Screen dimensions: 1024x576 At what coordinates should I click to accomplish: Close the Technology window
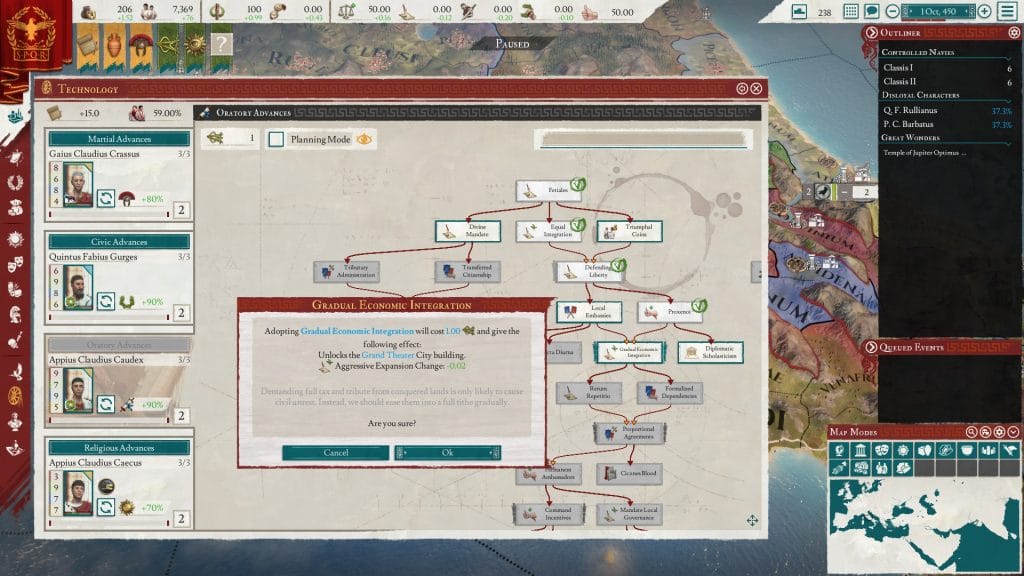[756, 88]
